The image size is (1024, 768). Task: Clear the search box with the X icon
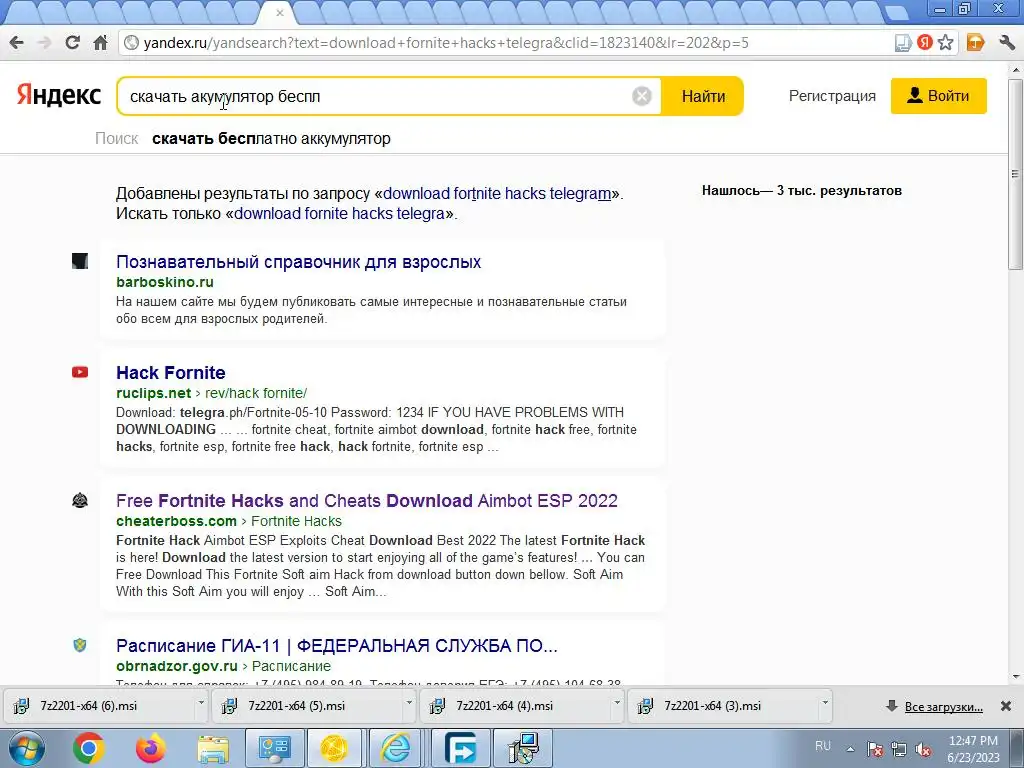click(642, 96)
